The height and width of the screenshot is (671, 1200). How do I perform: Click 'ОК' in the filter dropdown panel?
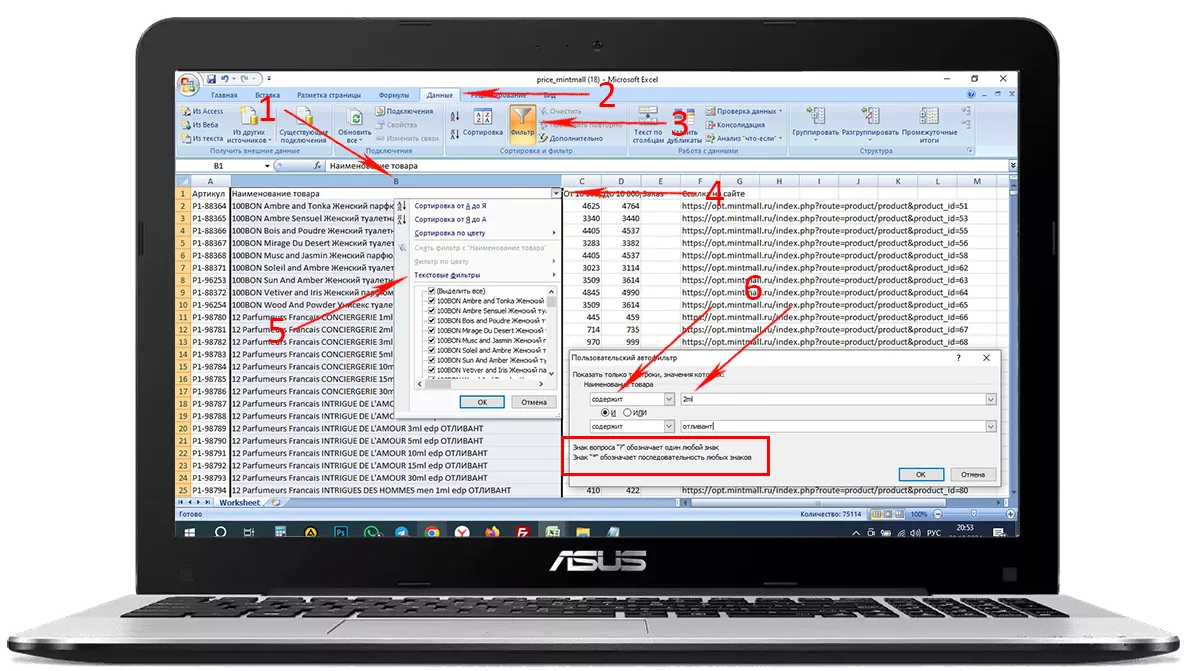481,402
